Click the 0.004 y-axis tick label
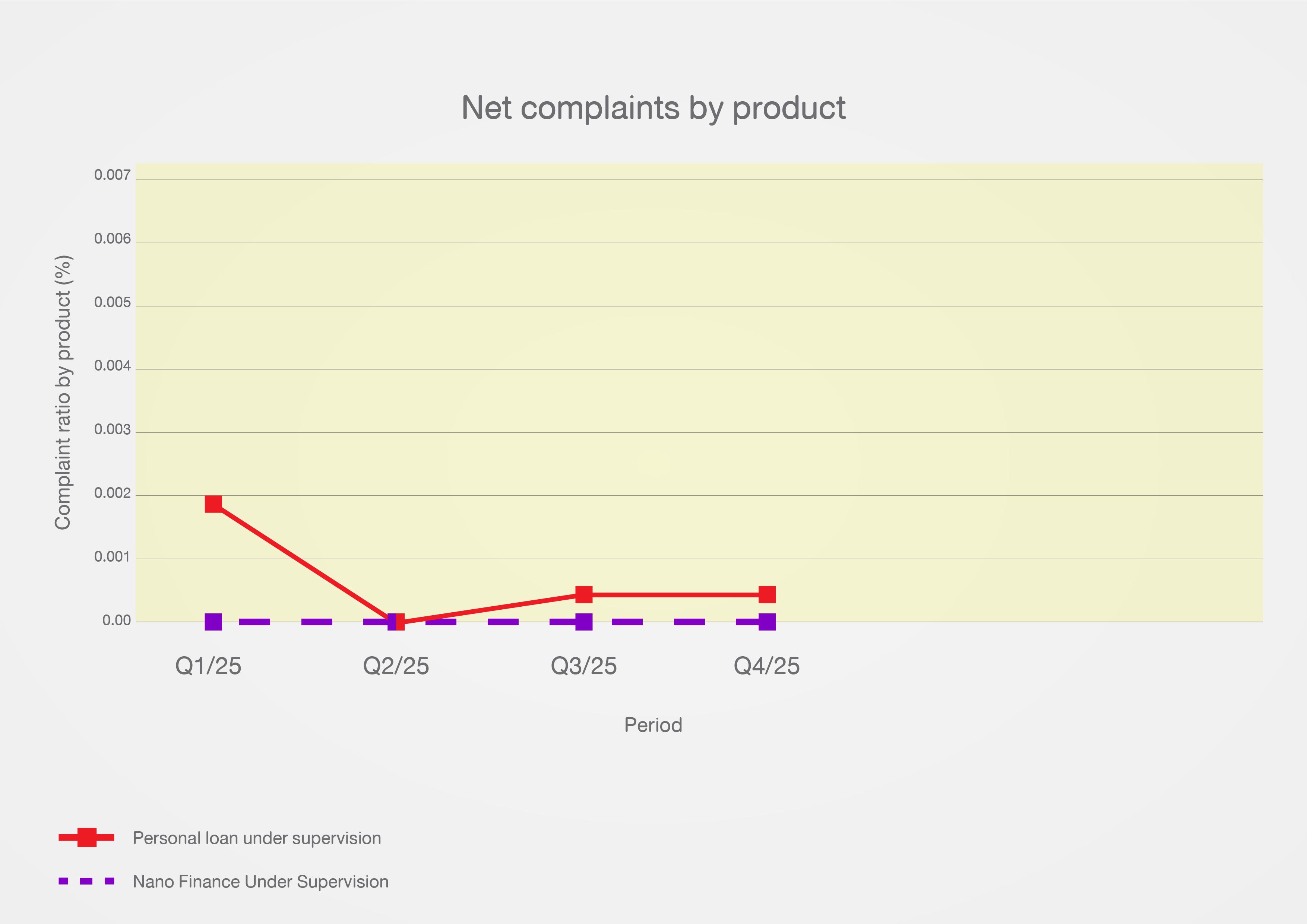Viewport: 1307px width, 924px height. pos(112,366)
